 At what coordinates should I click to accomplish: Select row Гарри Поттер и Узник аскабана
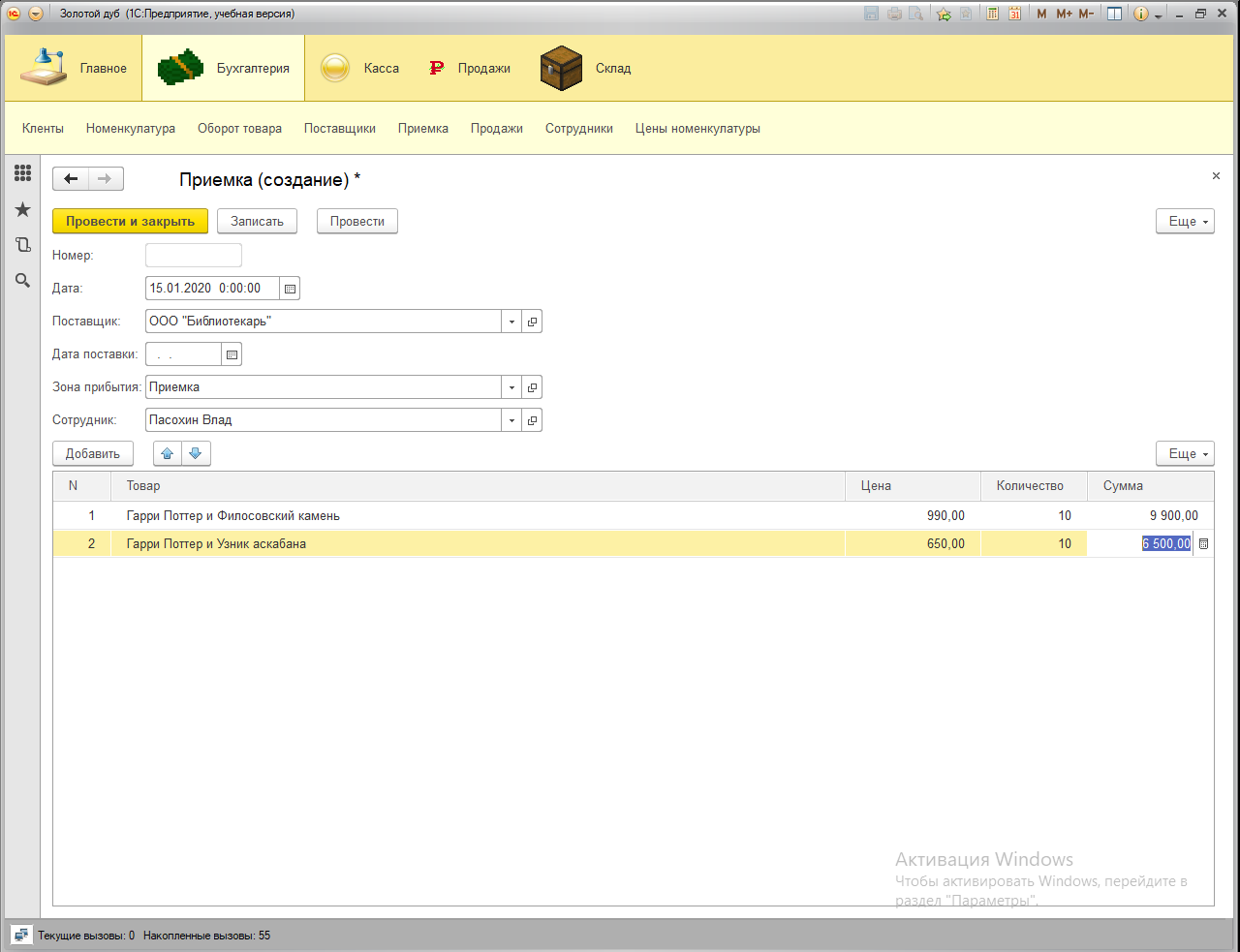pos(634,544)
